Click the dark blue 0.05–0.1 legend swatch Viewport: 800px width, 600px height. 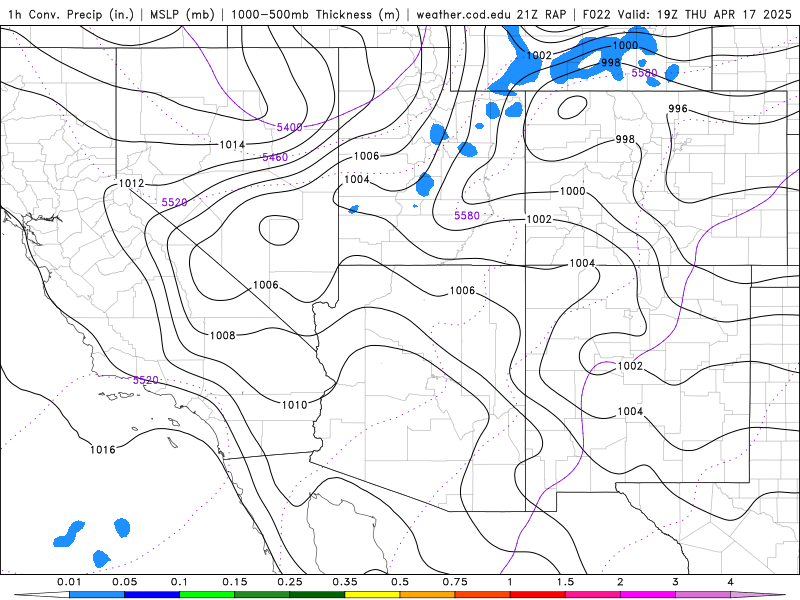pos(152,595)
